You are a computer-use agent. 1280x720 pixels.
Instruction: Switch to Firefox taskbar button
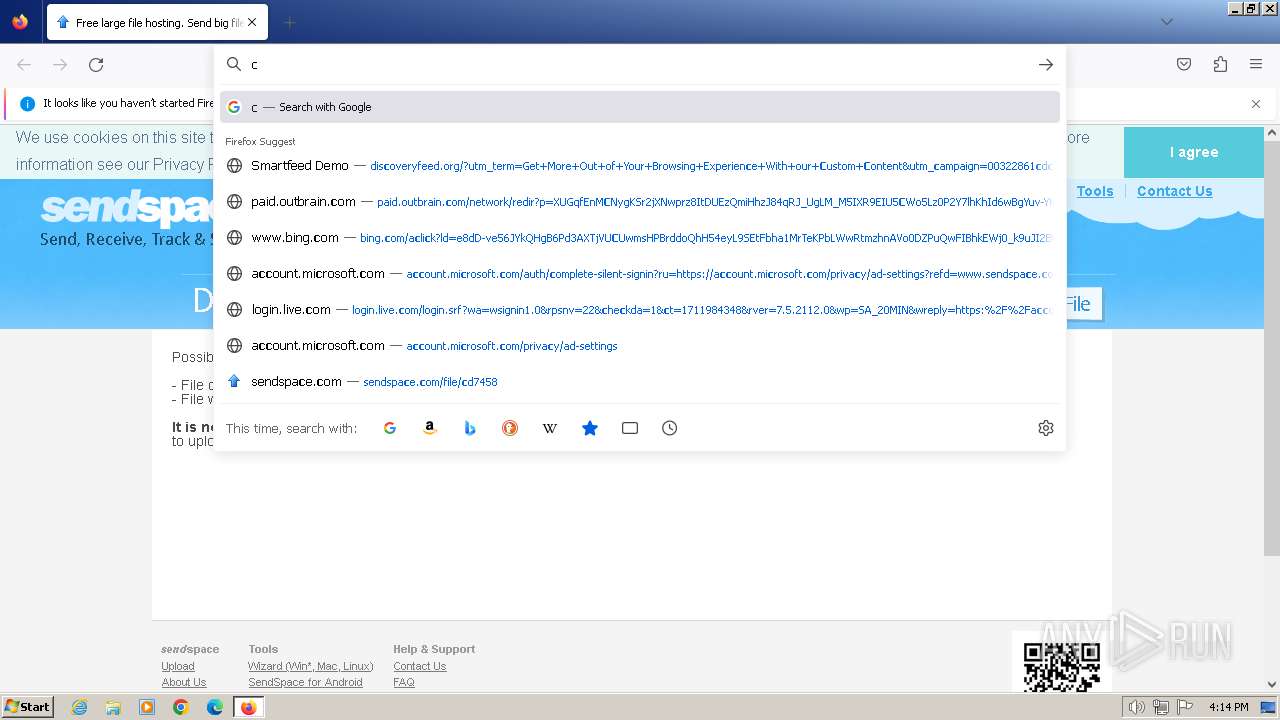pos(248,707)
